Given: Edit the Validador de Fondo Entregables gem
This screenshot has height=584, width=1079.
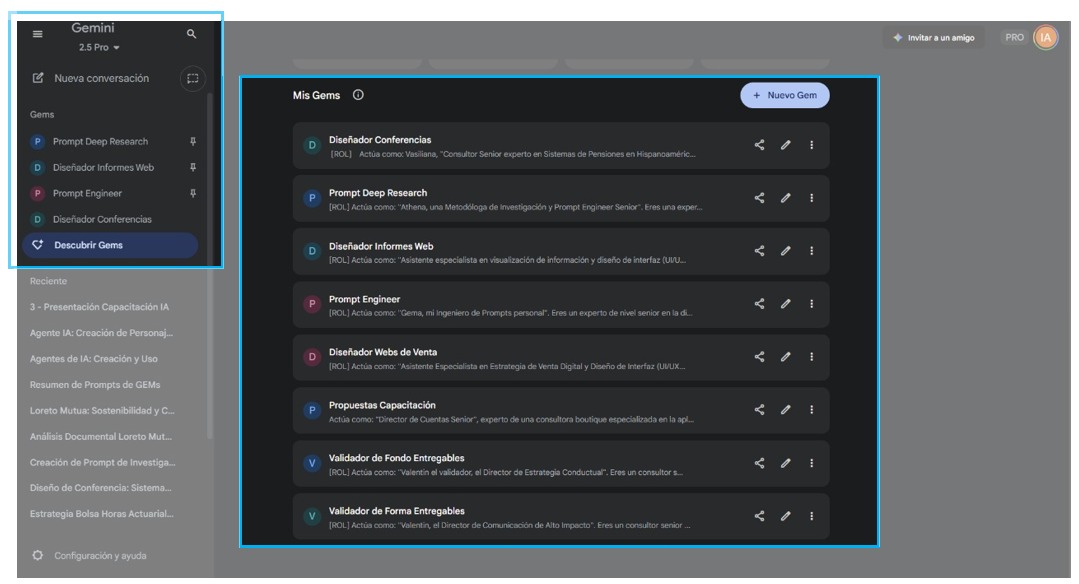Looking at the screenshot, I should (x=785, y=464).
